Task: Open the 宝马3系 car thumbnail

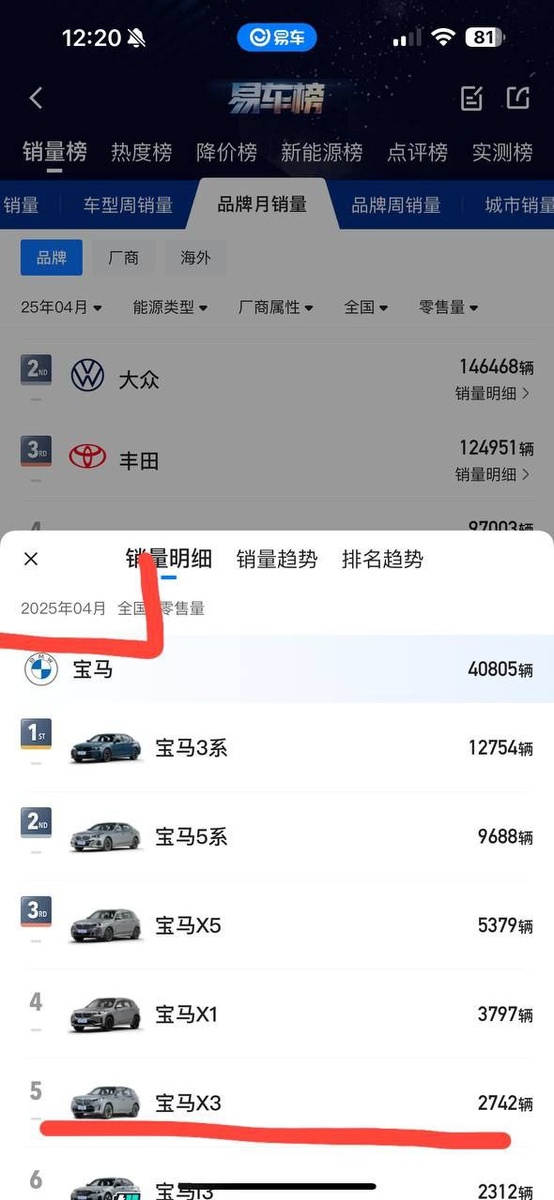Action: 106,746
